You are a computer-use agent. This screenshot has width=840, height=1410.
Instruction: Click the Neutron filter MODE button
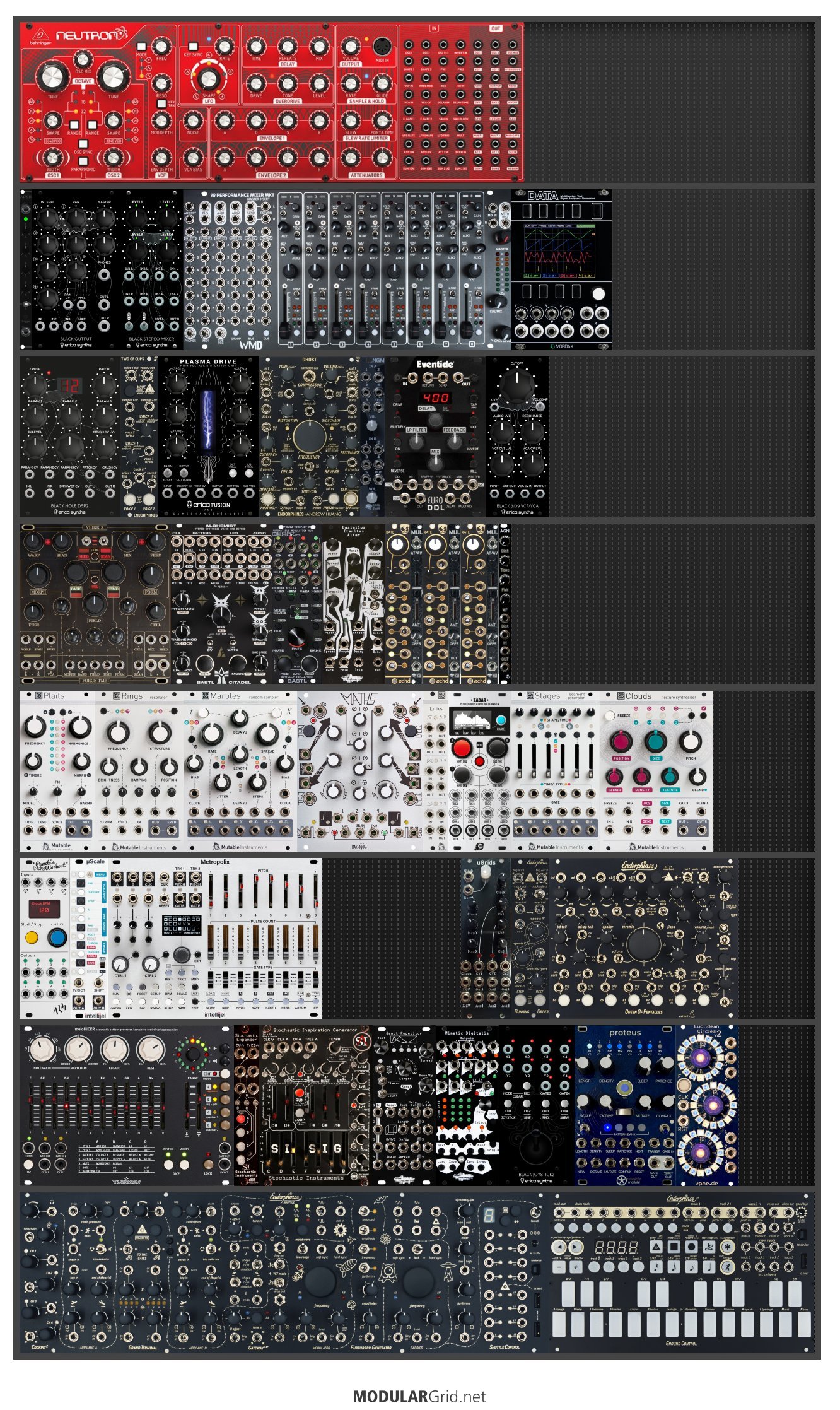click(142, 47)
